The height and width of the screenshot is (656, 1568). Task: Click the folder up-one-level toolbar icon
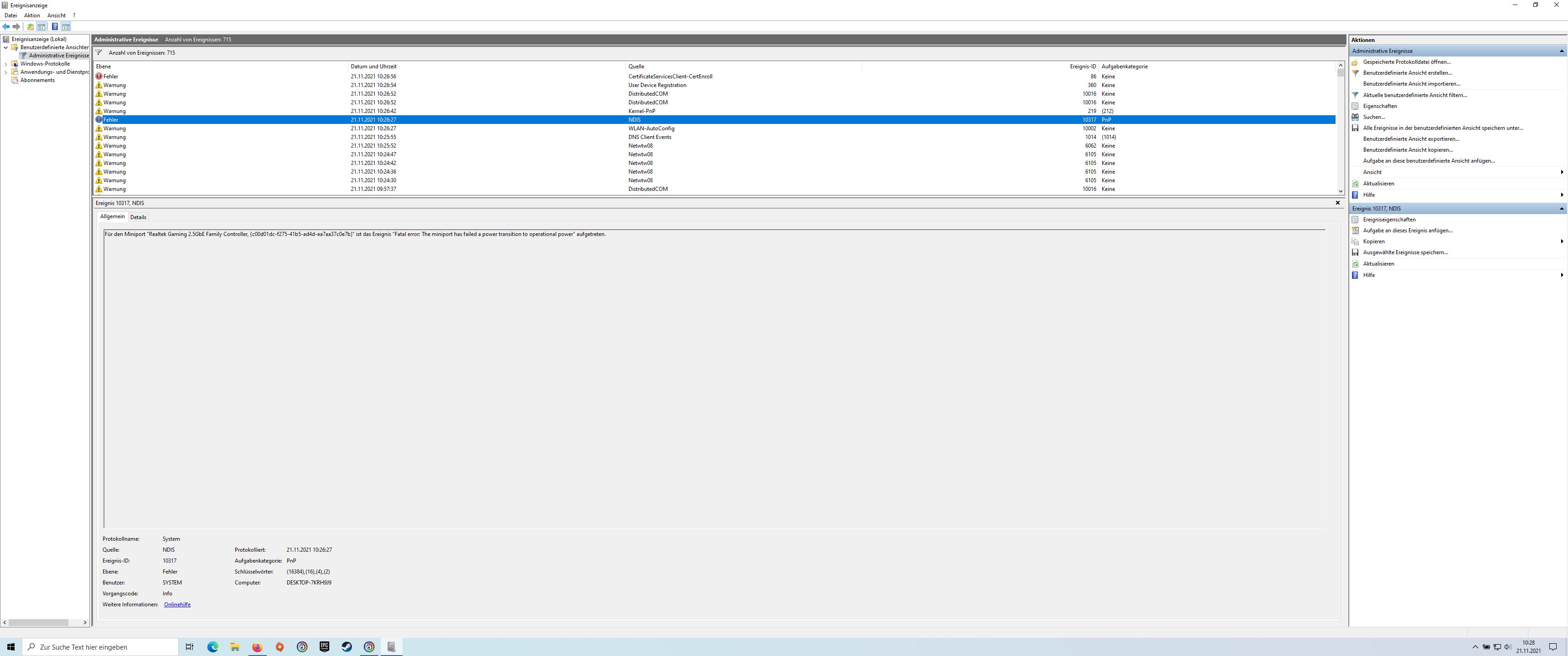[x=30, y=27]
